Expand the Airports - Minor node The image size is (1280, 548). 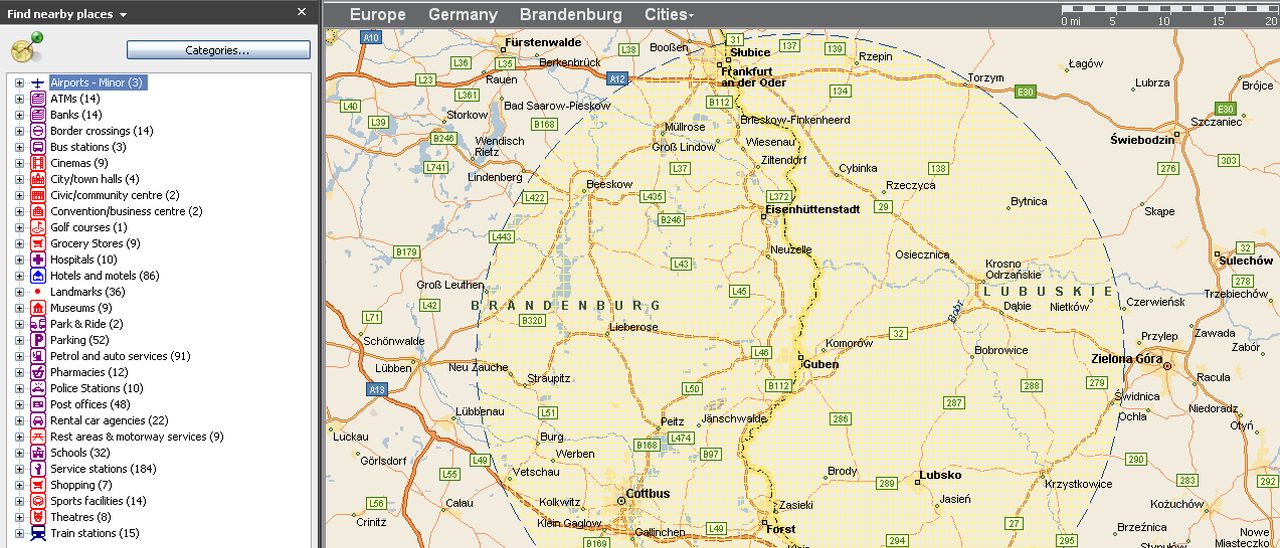(19, 83)
